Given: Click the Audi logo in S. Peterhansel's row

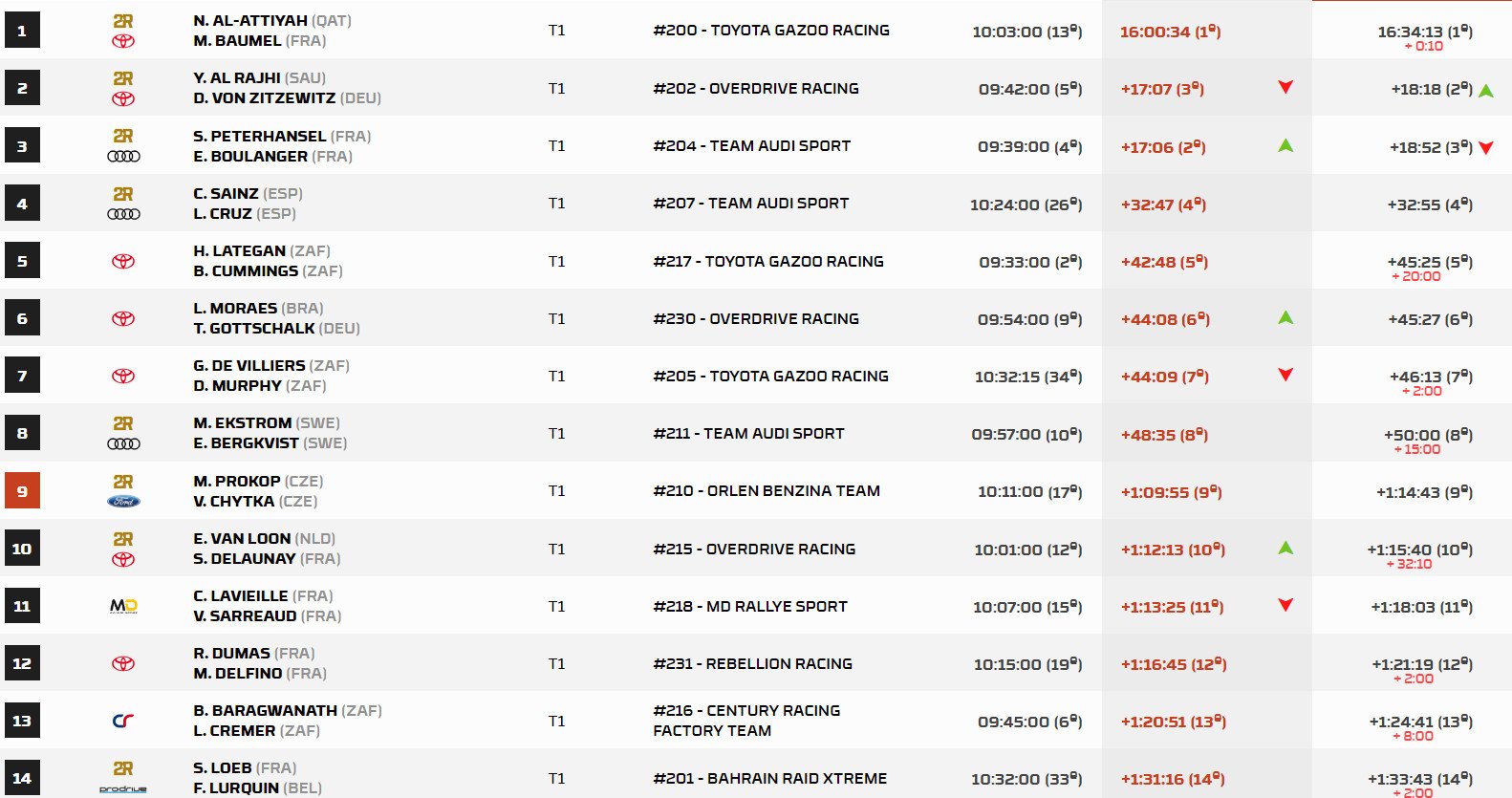Looking at the screenshot, I should 123,157.
